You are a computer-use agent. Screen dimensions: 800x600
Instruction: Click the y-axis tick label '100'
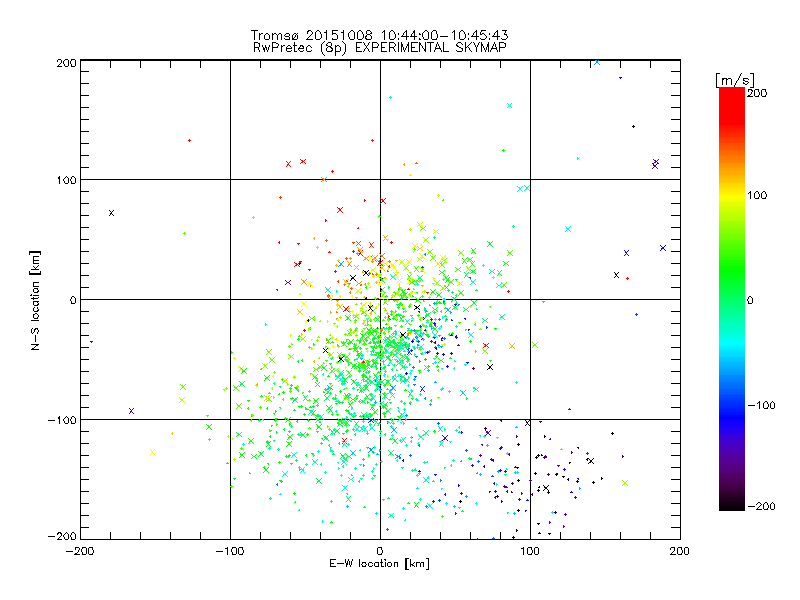click(66, 180)
